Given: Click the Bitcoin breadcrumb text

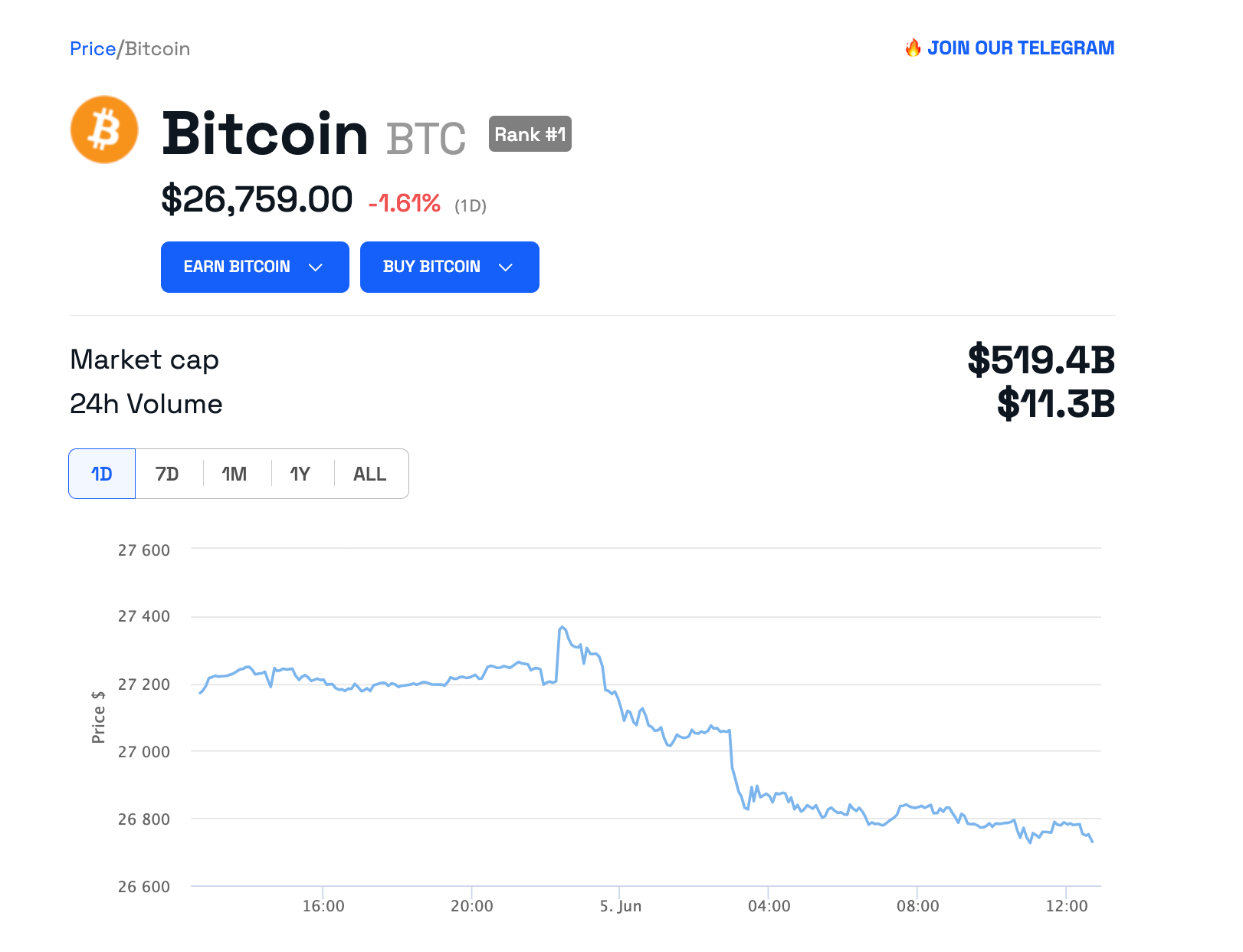Looking at the screenshot, I should click(x=157, y=49).
